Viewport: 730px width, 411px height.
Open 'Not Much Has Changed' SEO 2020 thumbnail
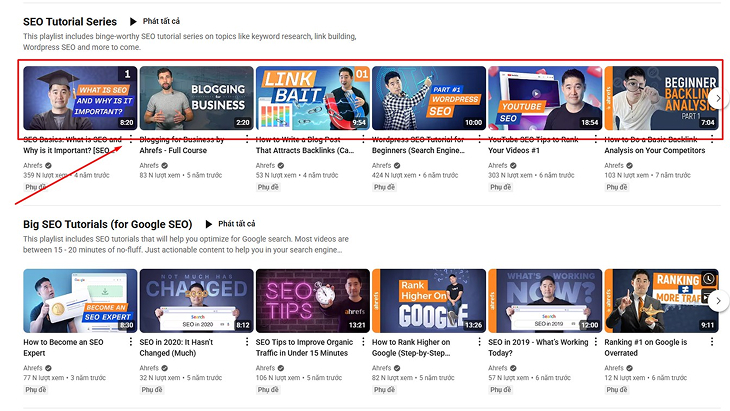pos(196,301)
